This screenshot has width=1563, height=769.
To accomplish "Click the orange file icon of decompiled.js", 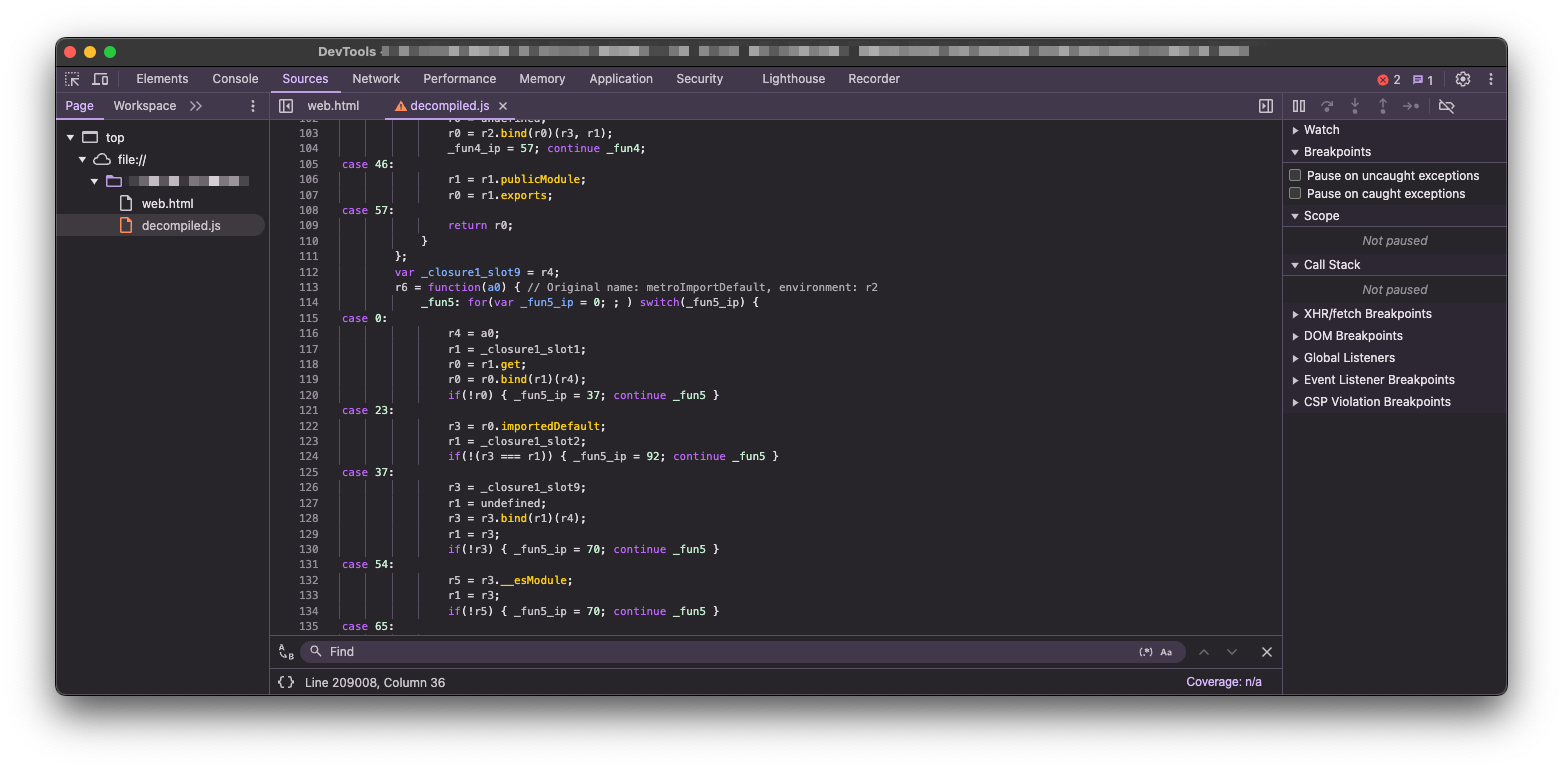I will 126,226.
